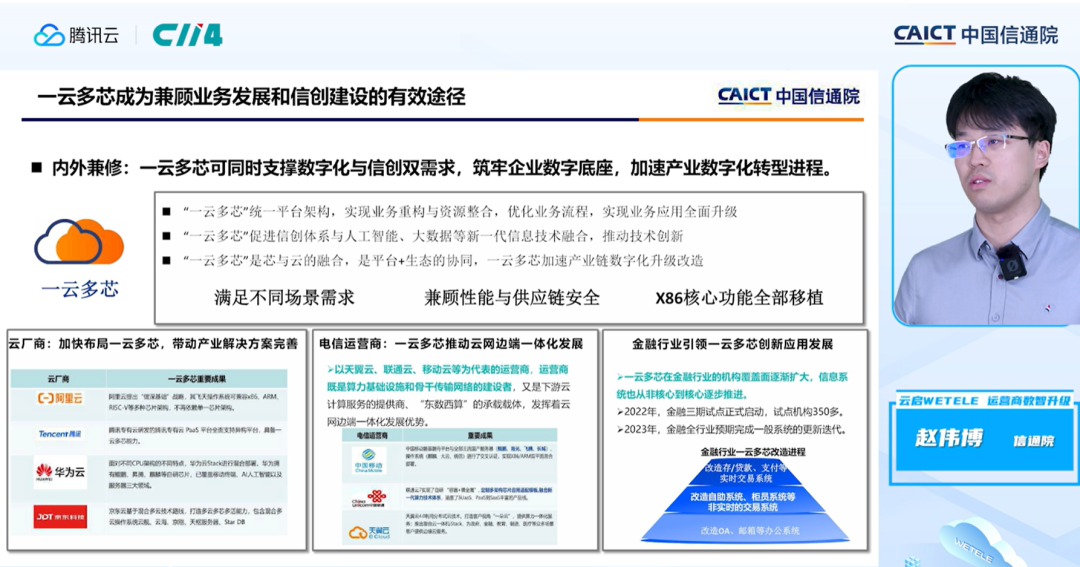Click the slide title 一云多芯成为兼顾业务发展和信创建设的有效途径

(251, 96)
